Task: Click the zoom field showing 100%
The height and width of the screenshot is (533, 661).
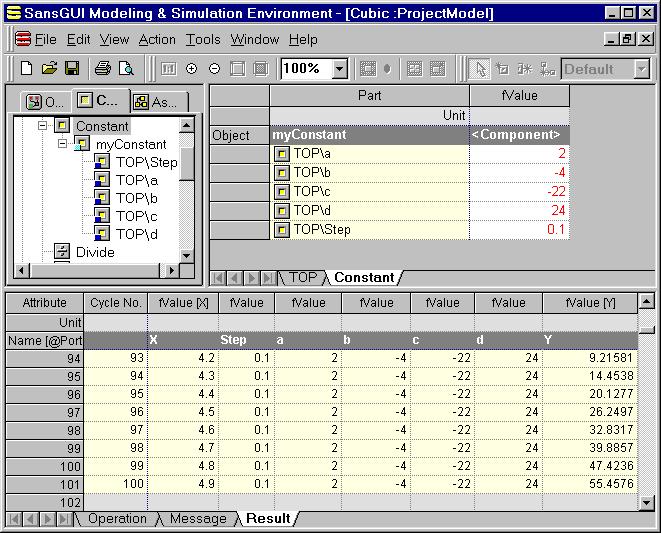Action: click(x=306, y=69)
